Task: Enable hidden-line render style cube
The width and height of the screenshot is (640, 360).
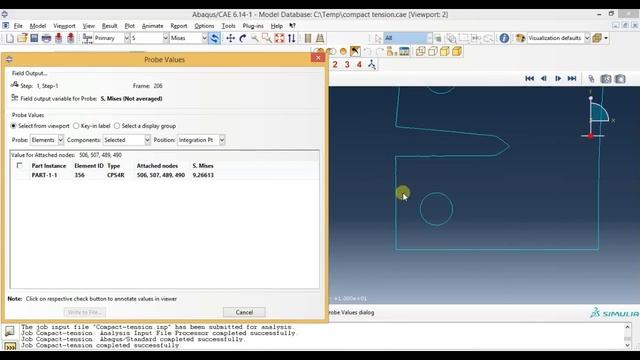Action: 433,51
